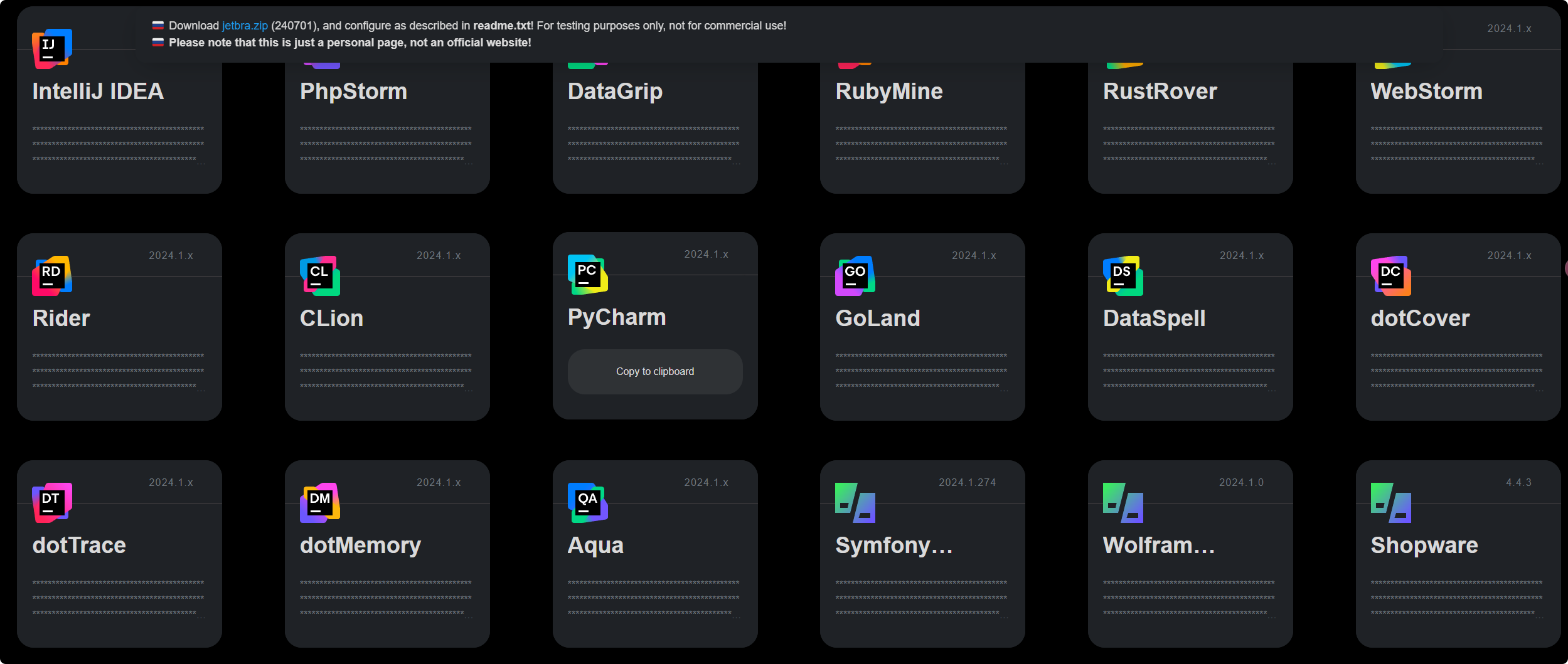Click the Rider version 2024.1.x label
This screenshot has height=664, width=1568.
pos(171,255)
